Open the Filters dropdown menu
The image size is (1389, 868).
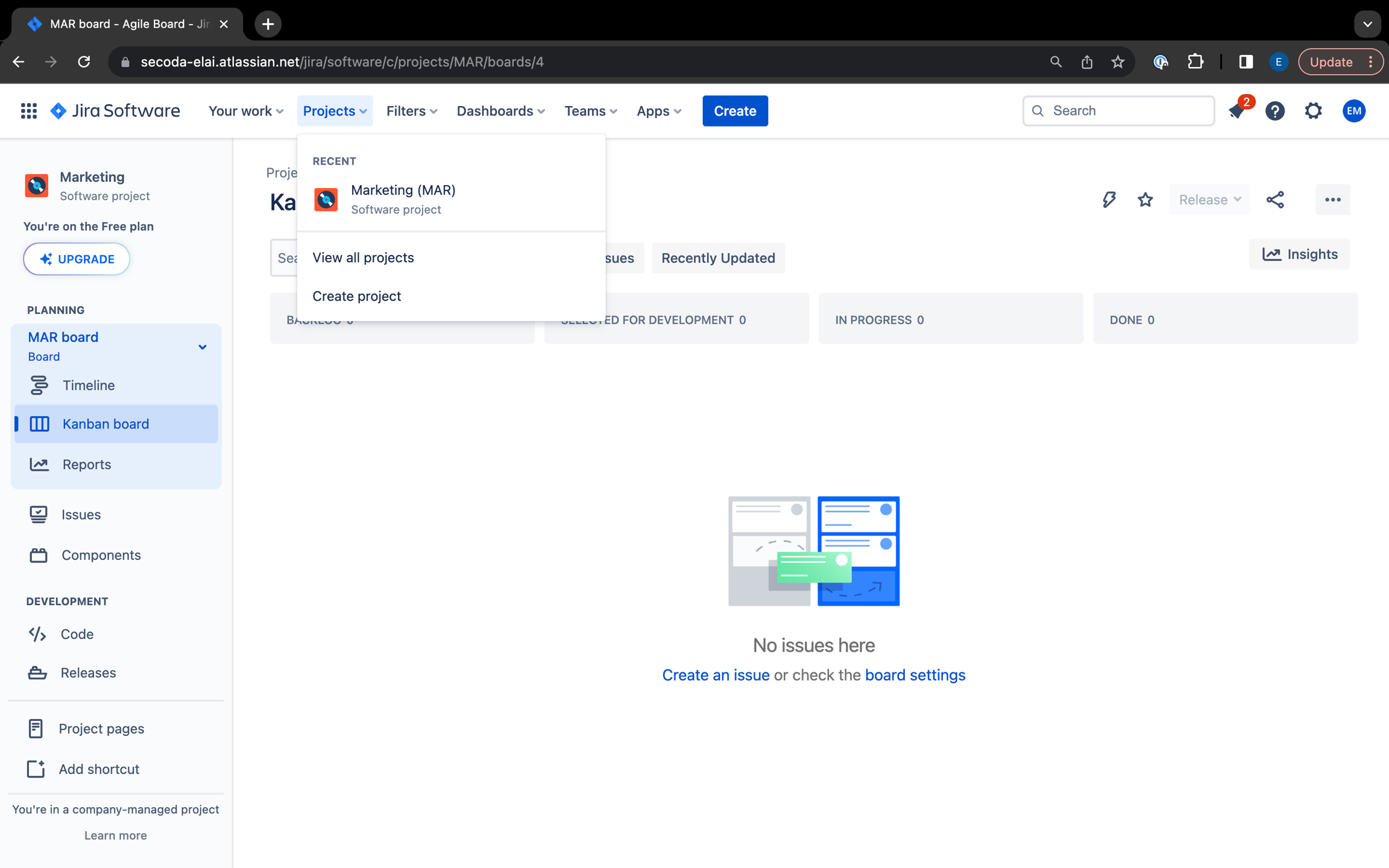[412, 111]
